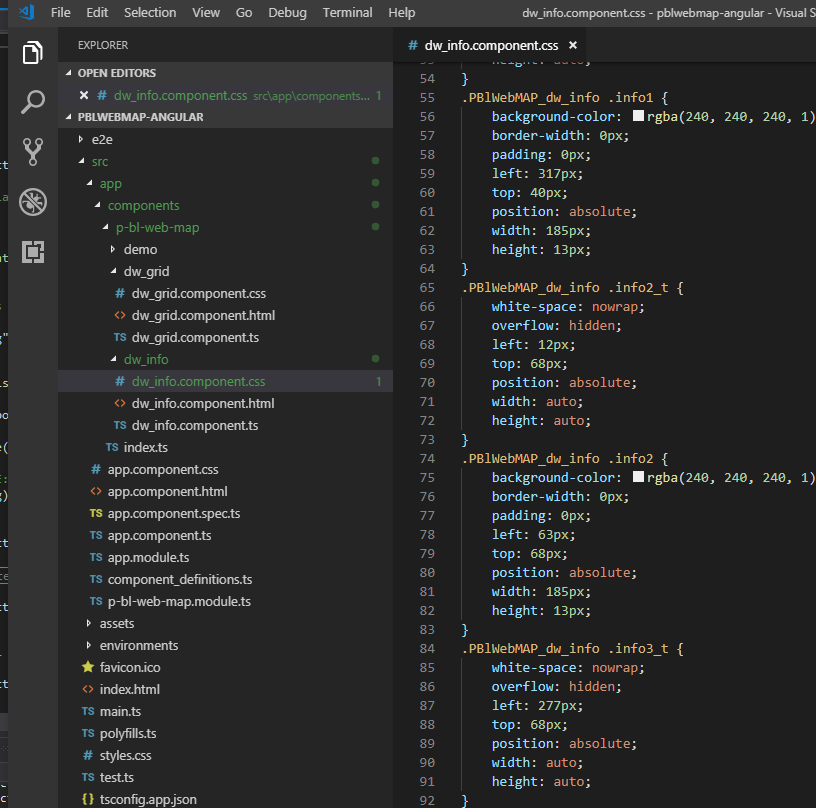Click the VS Code logo icon
The image size is (816, 808).
point(26,12)
